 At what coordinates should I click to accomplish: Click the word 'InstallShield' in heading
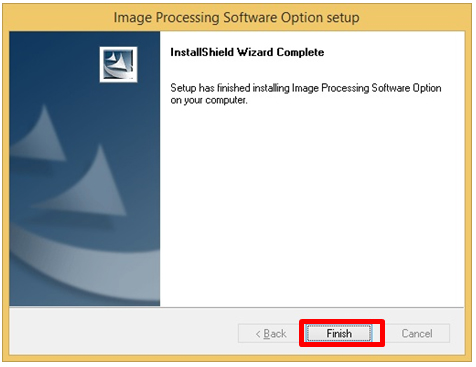click(x=202, y=52)
